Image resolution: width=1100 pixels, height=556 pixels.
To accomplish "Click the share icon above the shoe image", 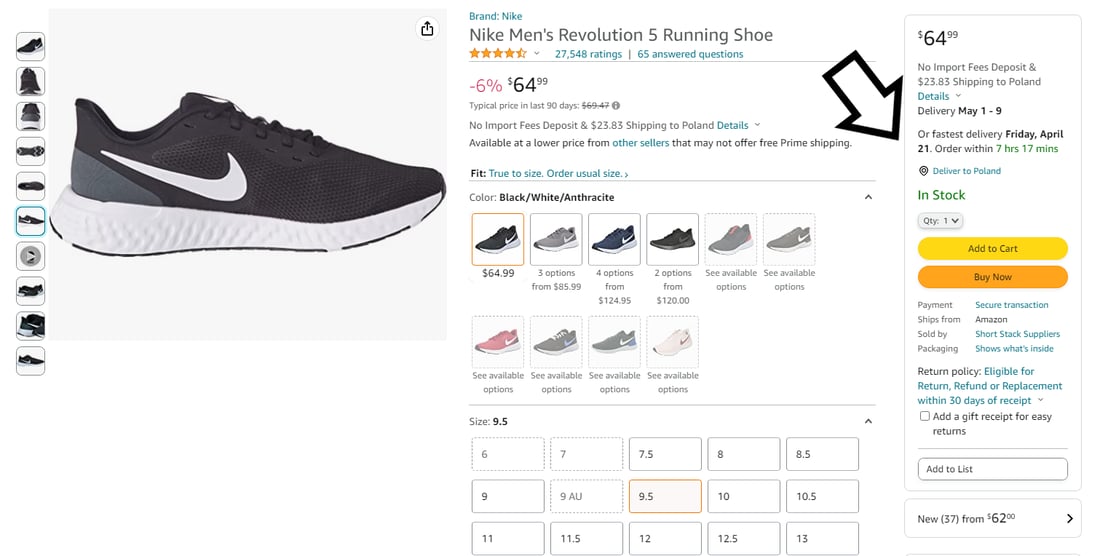I will 427,29.
